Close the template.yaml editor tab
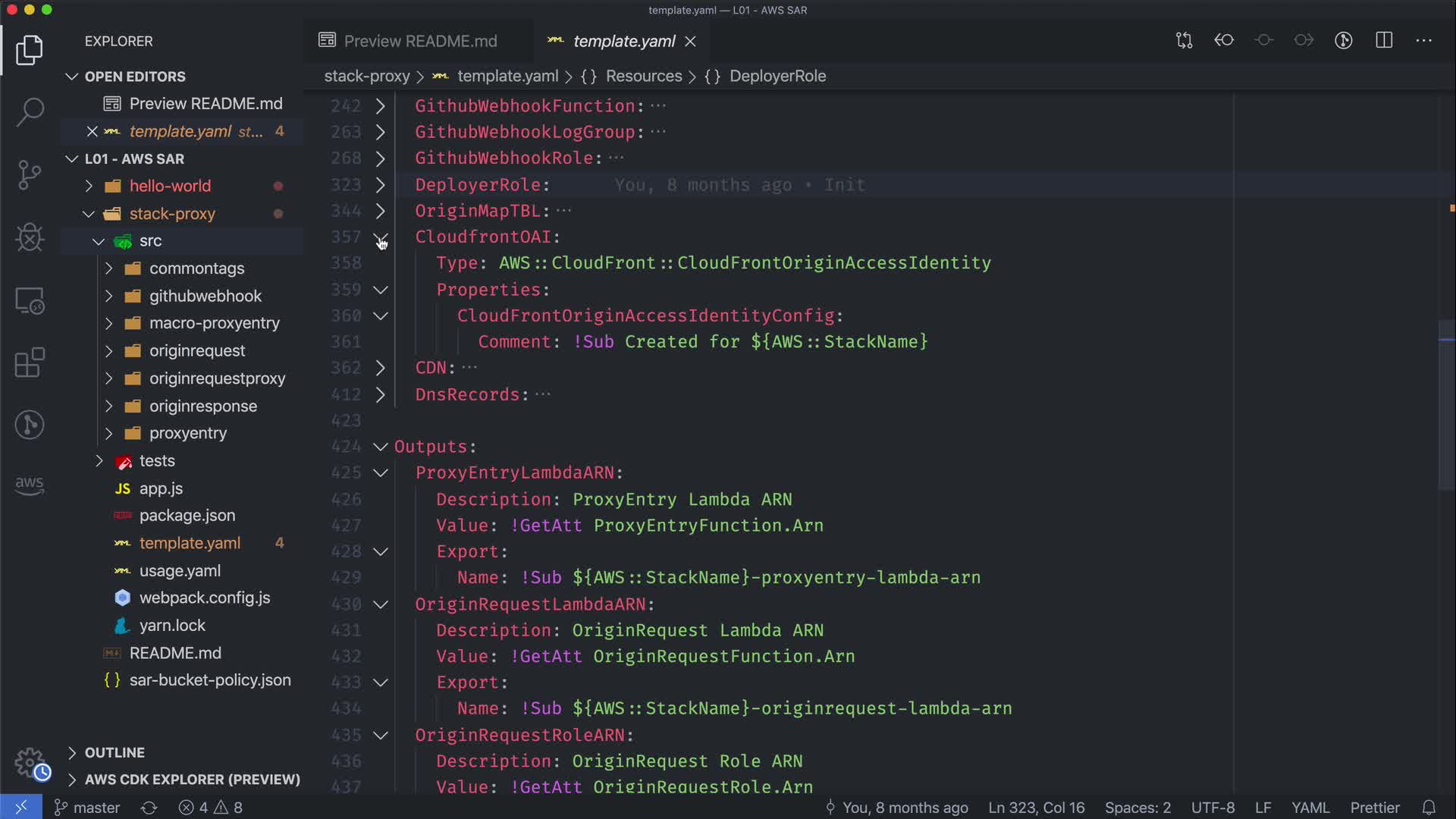This screenshot has width=1456, height=819. point(690,42)
